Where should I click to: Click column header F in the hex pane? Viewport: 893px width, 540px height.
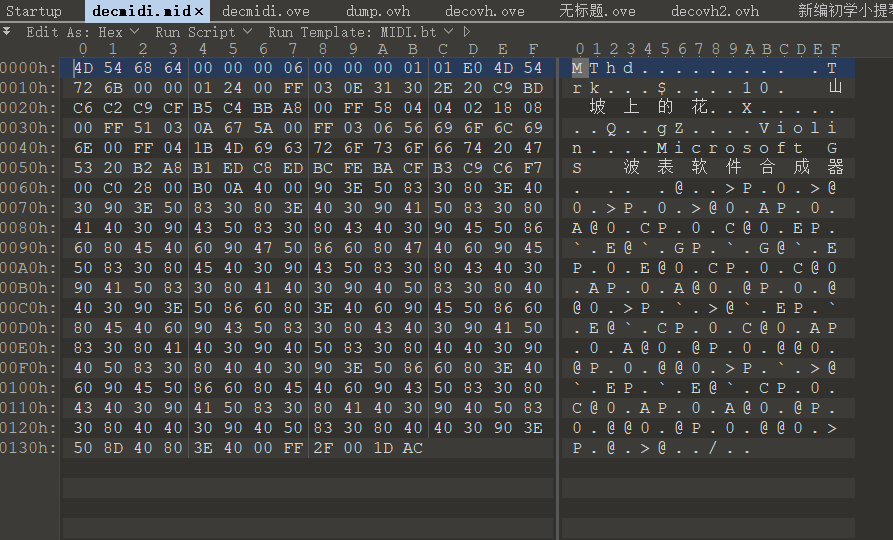[x=533, y=50]
